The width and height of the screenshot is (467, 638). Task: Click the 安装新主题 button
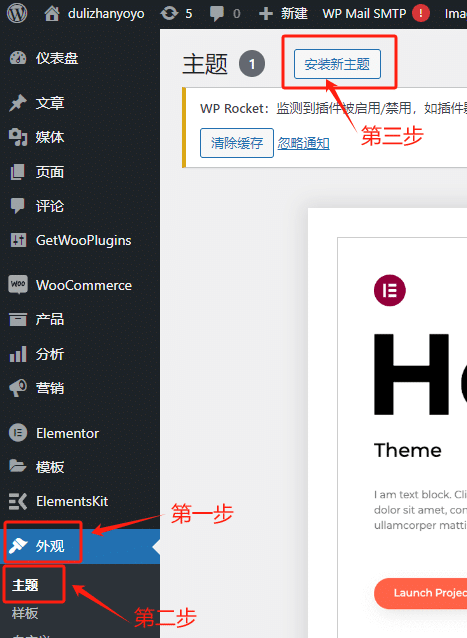click(x=337, y=64)
